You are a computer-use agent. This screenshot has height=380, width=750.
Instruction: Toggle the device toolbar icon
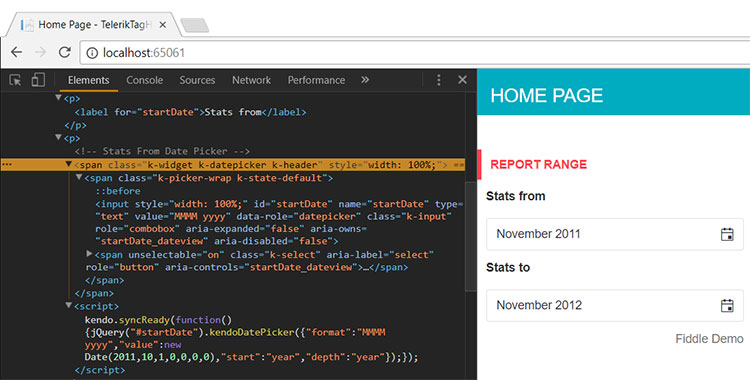pos(38,80)
